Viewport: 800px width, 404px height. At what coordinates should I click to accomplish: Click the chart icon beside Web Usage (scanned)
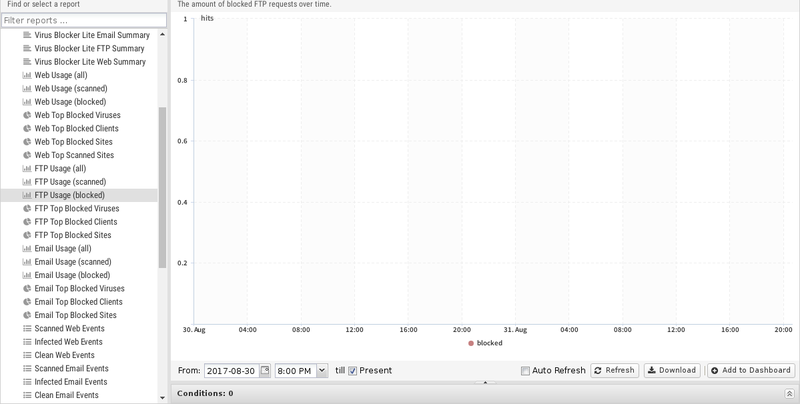[x=27, y=88]
